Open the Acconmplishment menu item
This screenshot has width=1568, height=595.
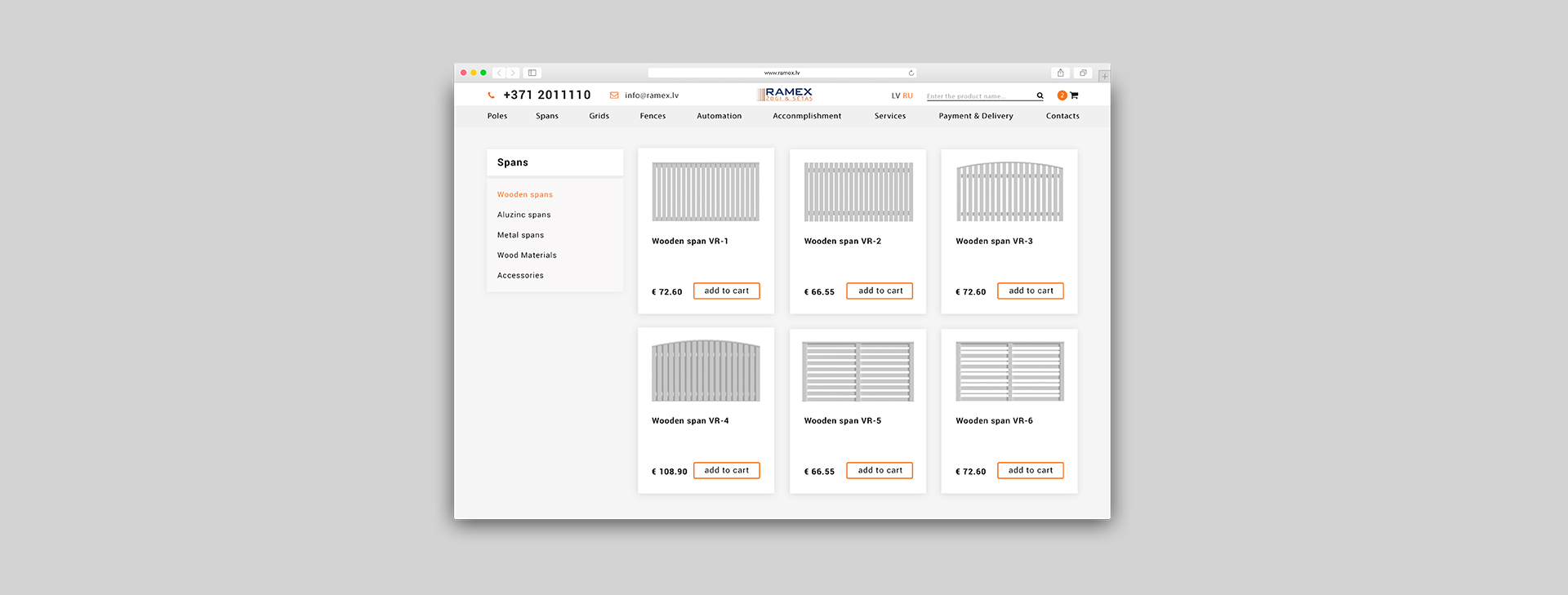coord(807,116)
